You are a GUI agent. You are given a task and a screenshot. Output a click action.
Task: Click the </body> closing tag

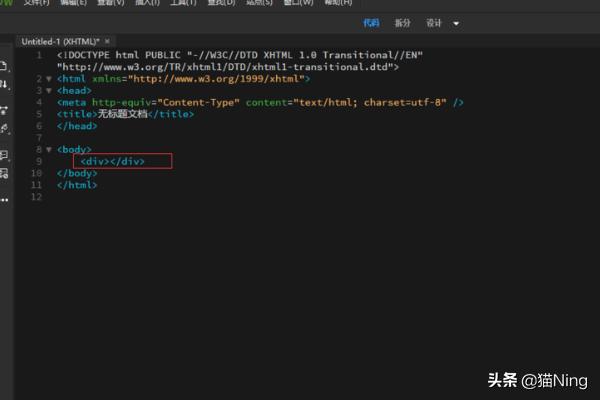tap(77, 173)
